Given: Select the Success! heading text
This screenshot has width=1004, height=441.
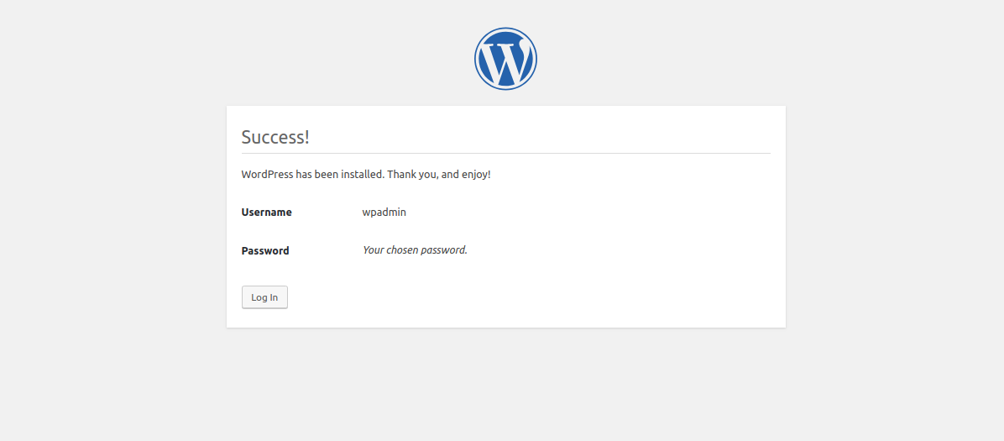Looking at the screenshot, I should 275,137.
